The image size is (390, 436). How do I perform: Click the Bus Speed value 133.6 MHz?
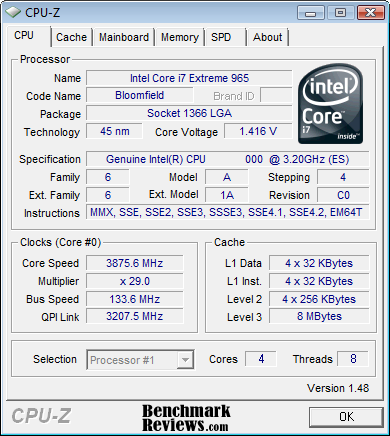(135, 299)
